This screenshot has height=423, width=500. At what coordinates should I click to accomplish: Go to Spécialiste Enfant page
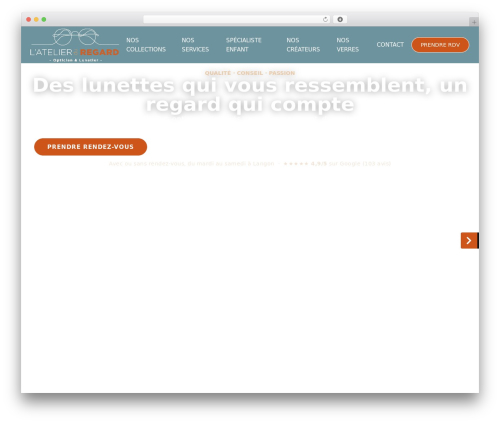point(244,45)
